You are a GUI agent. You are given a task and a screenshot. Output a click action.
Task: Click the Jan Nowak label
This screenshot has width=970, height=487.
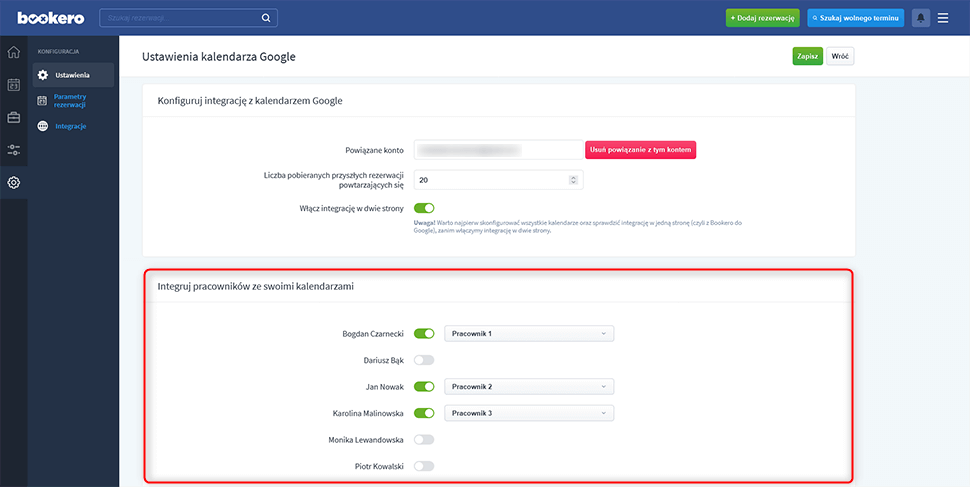pyautogui.click(x=384, y=387)
